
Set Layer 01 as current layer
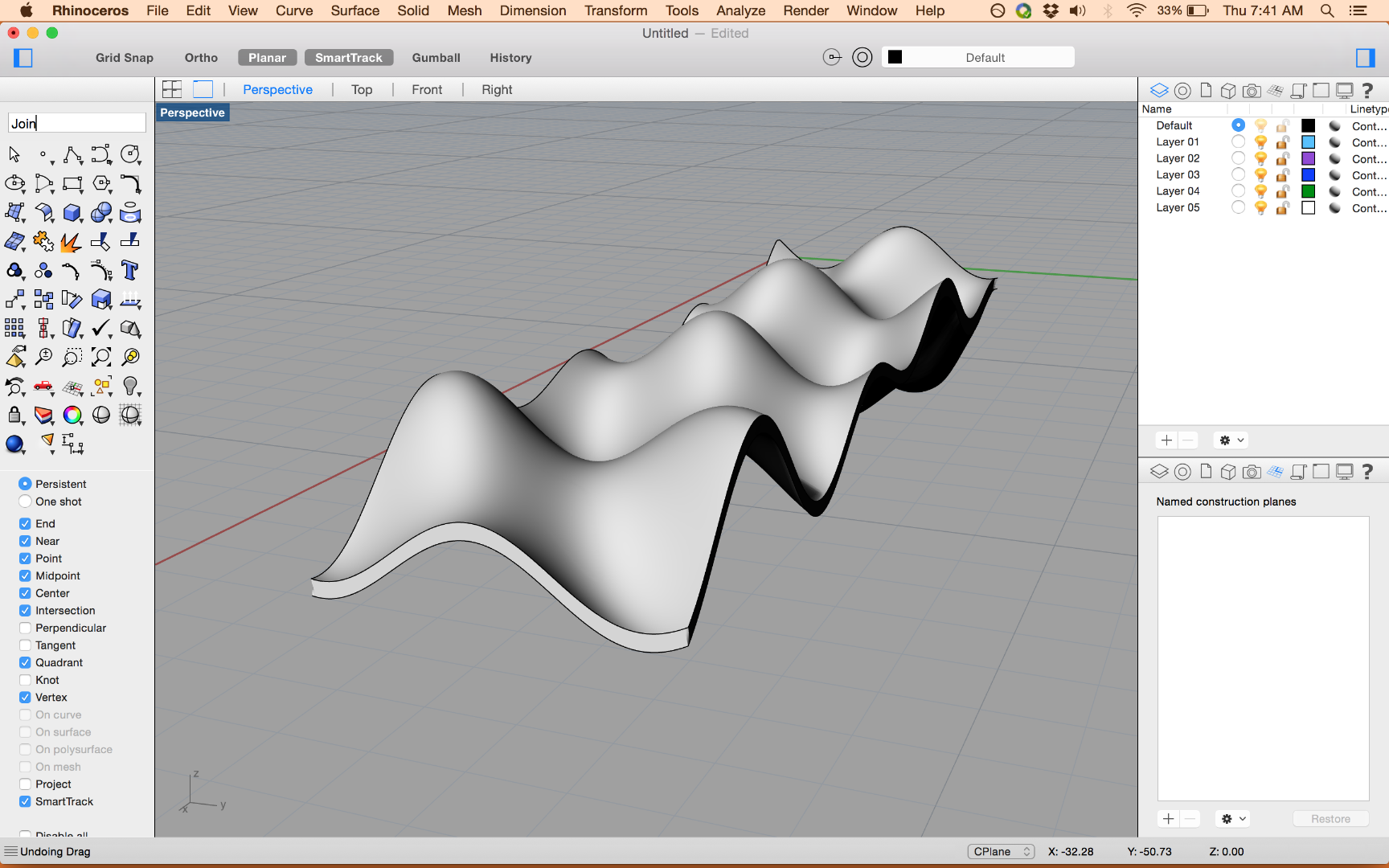pyautogui.click(x=1238, y=141)
